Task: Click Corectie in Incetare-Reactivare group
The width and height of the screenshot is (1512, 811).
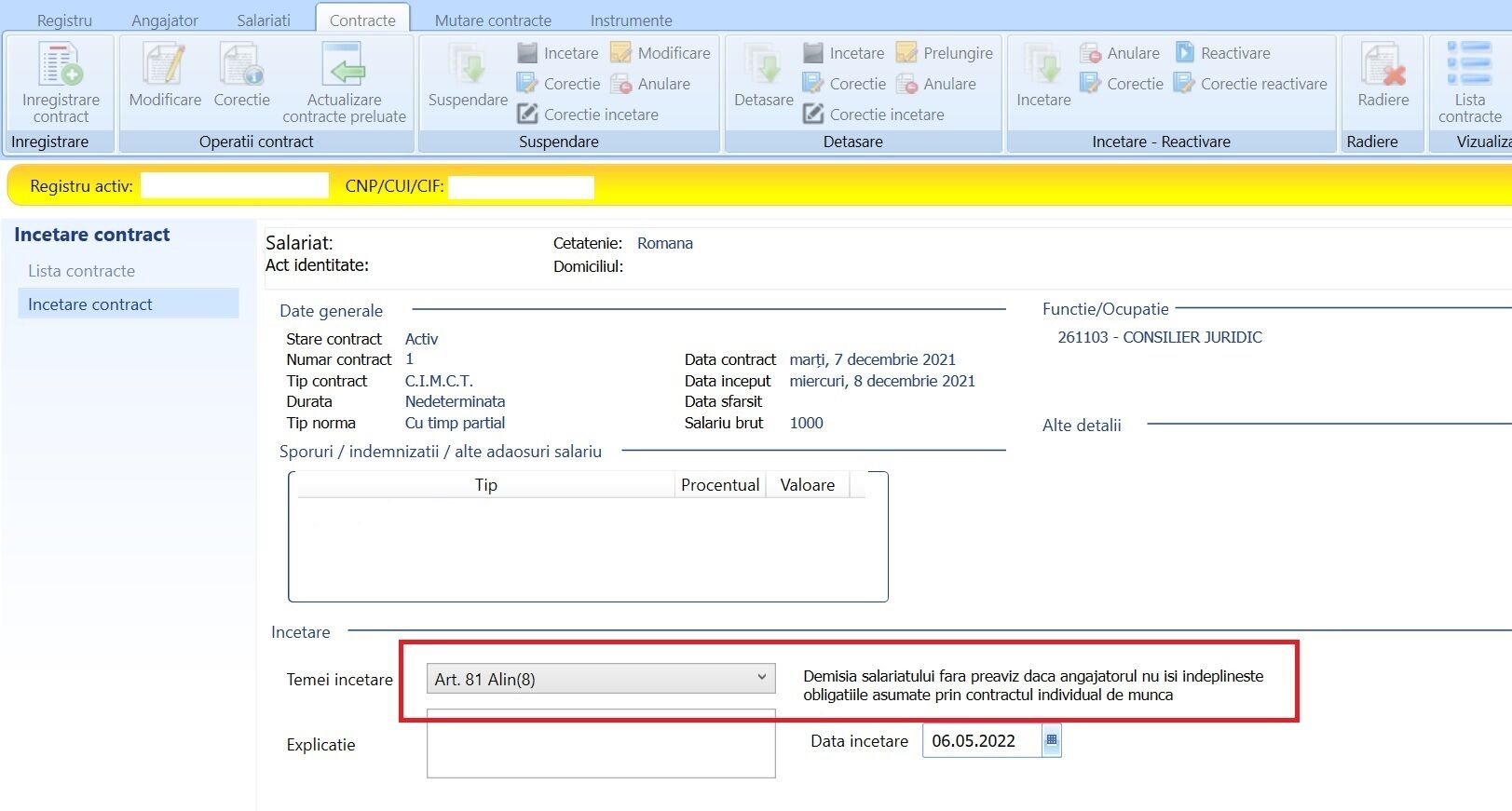Action: 1122,84
